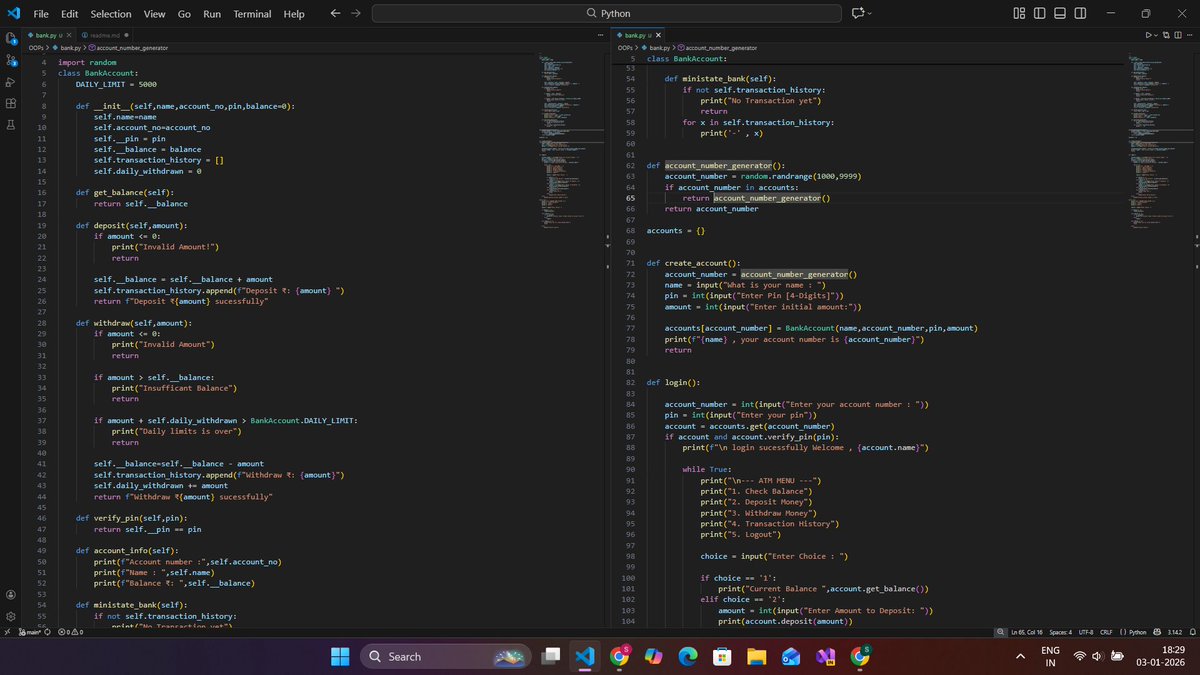Viewport: 1200px width, 675px height.
Task: Expand the Copilot chat dropdown arrow
Action: click(x=870, y=14)
